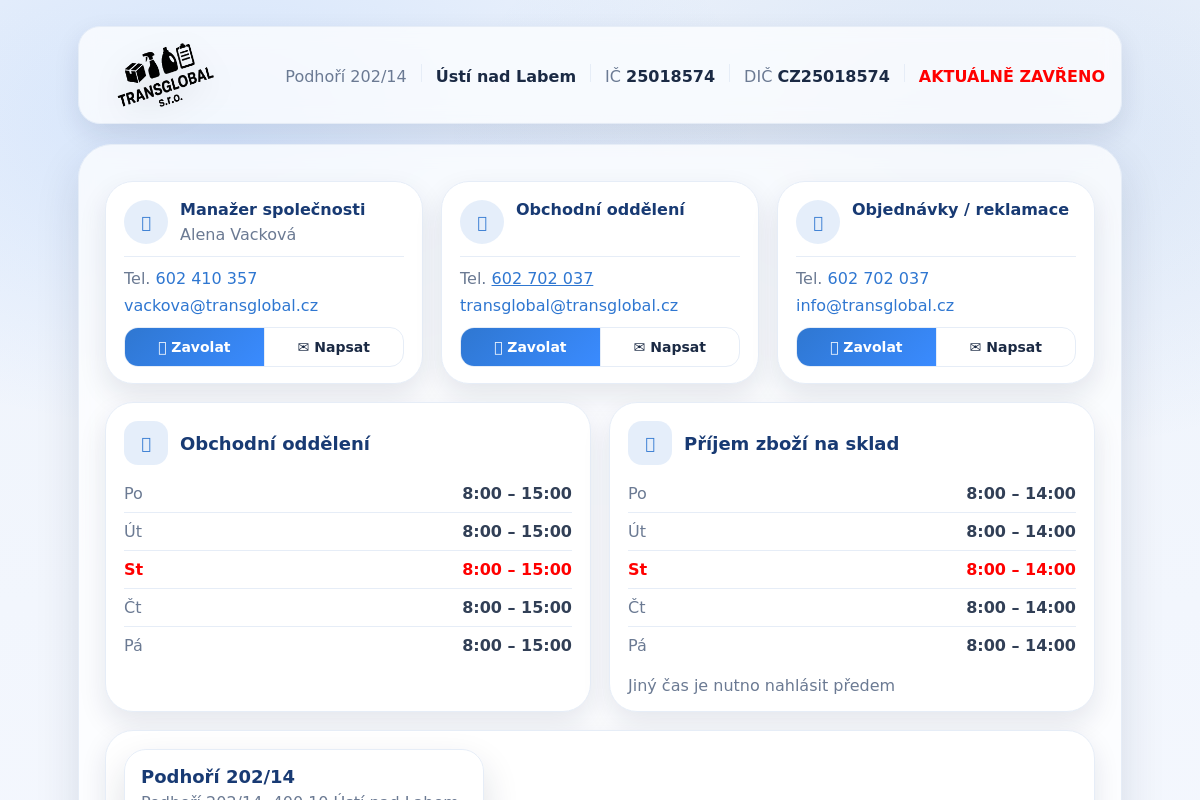1200x800 pixels.
Task: Click the Podhoří 202/14 heading near the bottom
Action: click(216, 776)
